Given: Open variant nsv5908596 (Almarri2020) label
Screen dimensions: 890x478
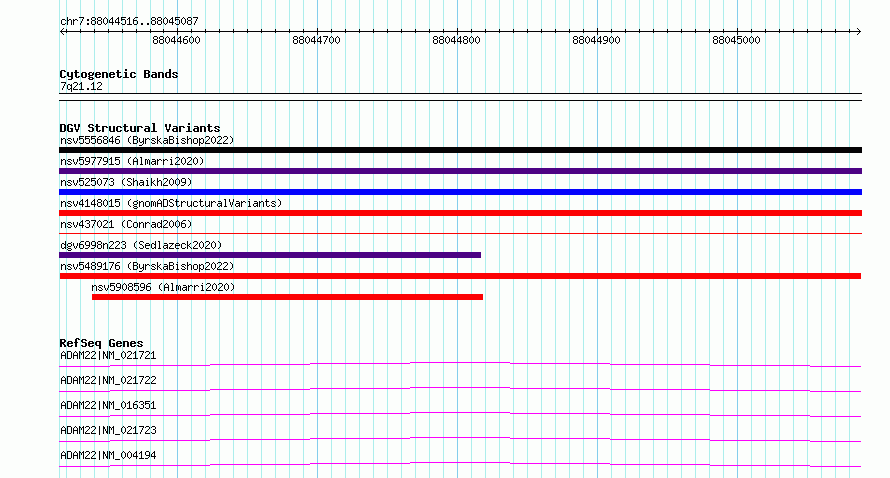Looking at the screenshot, I should [163, 287].
